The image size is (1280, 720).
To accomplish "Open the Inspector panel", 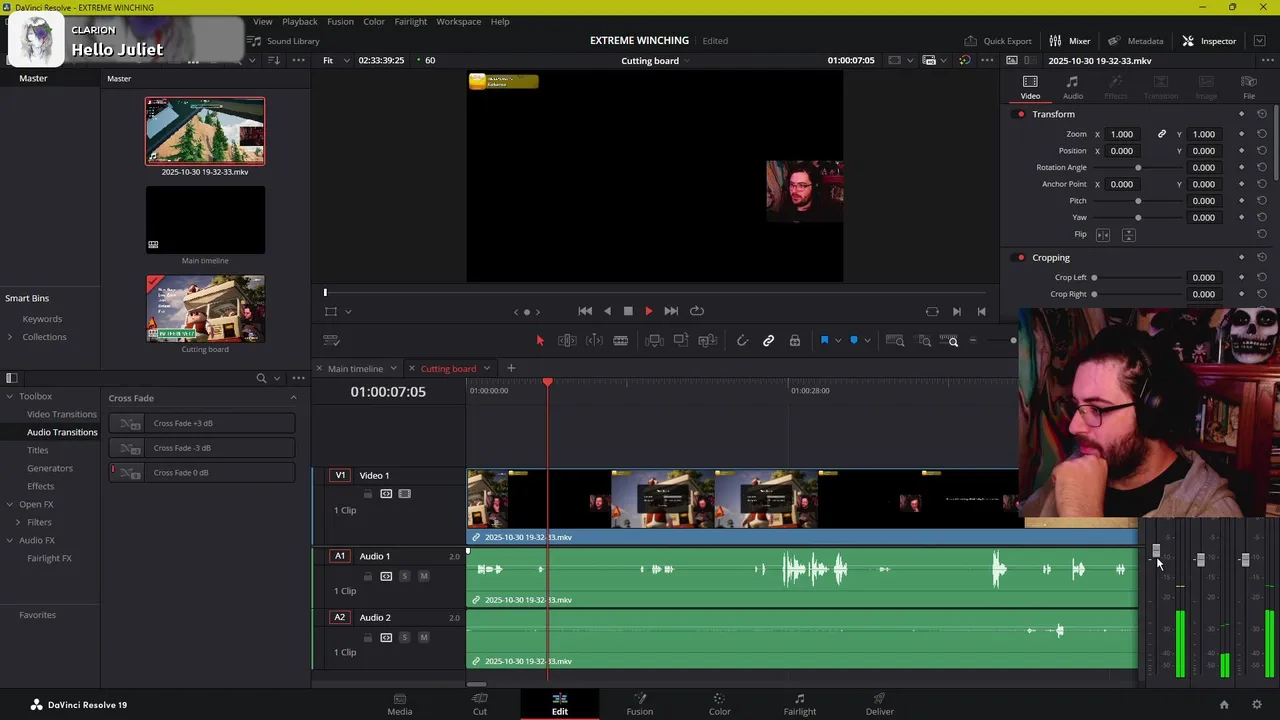I will pyautogui.click(x=1209, y=41).
